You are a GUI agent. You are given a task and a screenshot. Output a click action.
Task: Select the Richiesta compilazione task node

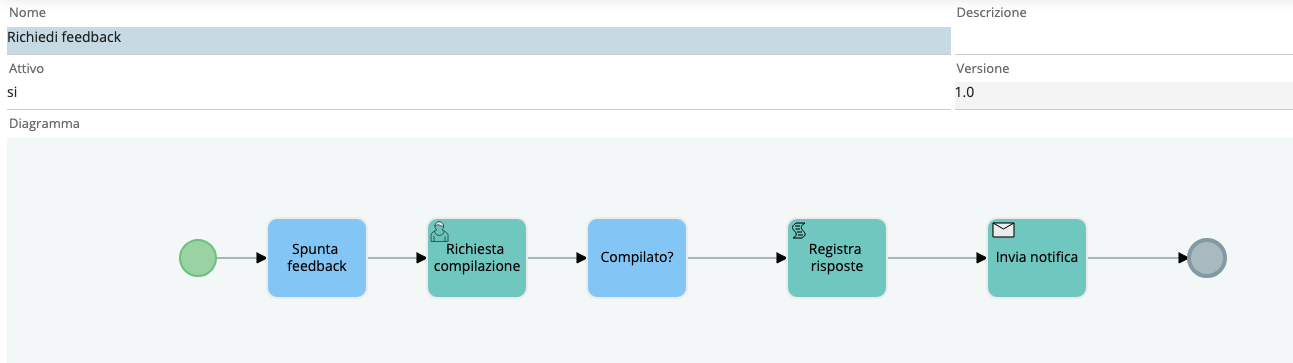(477, 258)
